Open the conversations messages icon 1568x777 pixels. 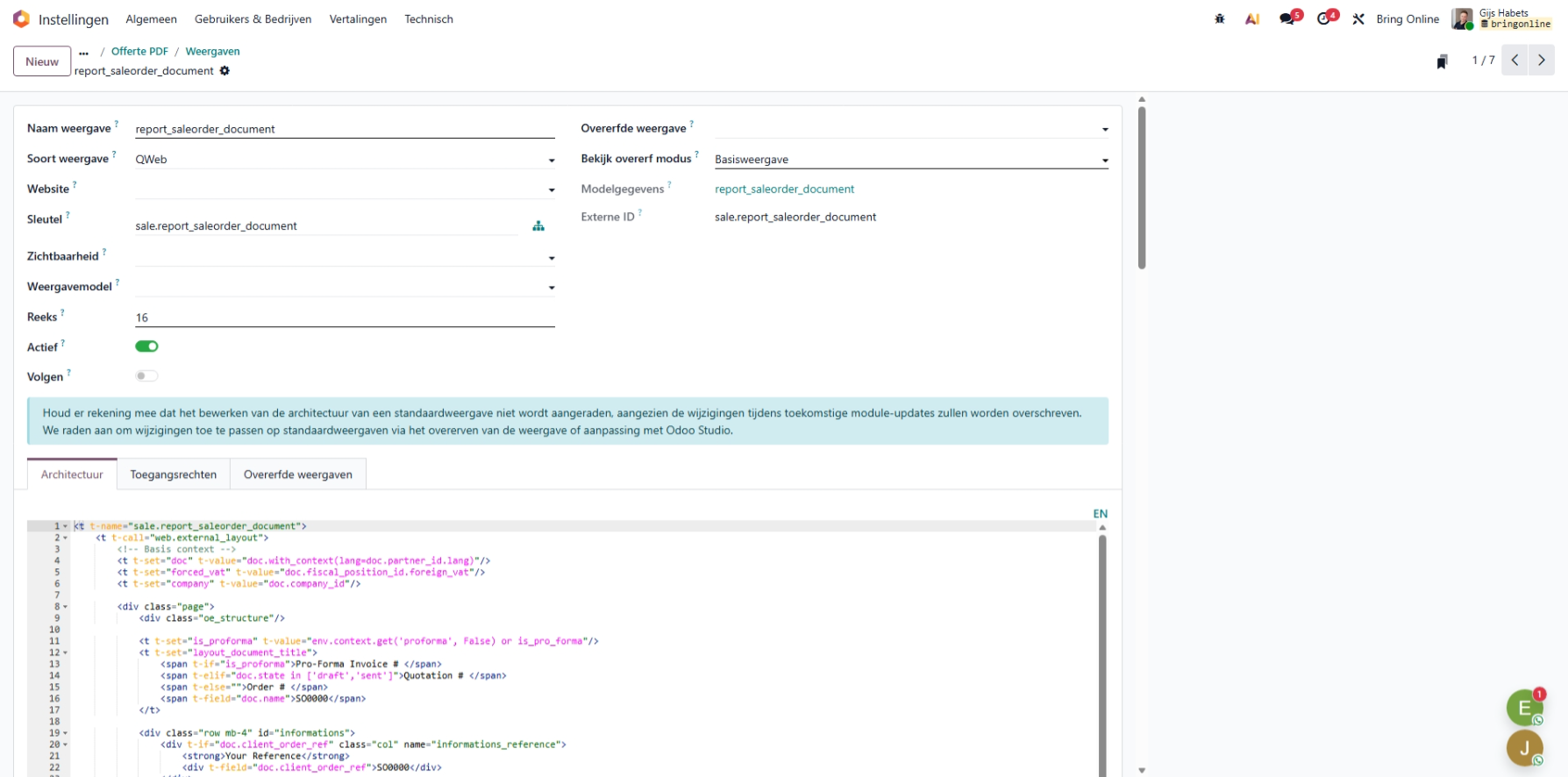point(1286,18)
